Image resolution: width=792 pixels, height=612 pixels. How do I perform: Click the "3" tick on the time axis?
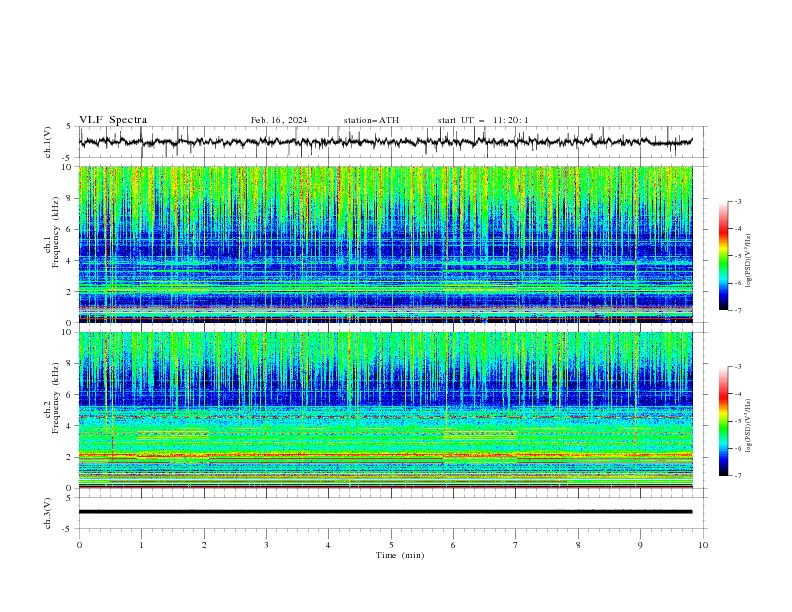click(266, 545)
